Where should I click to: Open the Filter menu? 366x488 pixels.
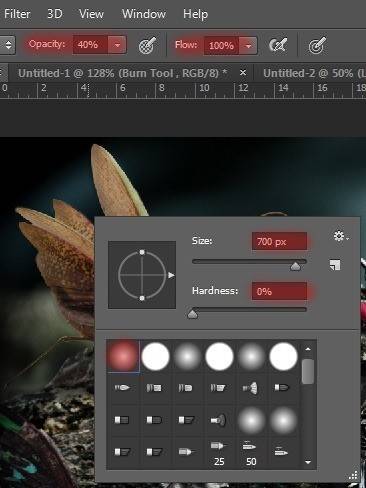tap(17, 14)
